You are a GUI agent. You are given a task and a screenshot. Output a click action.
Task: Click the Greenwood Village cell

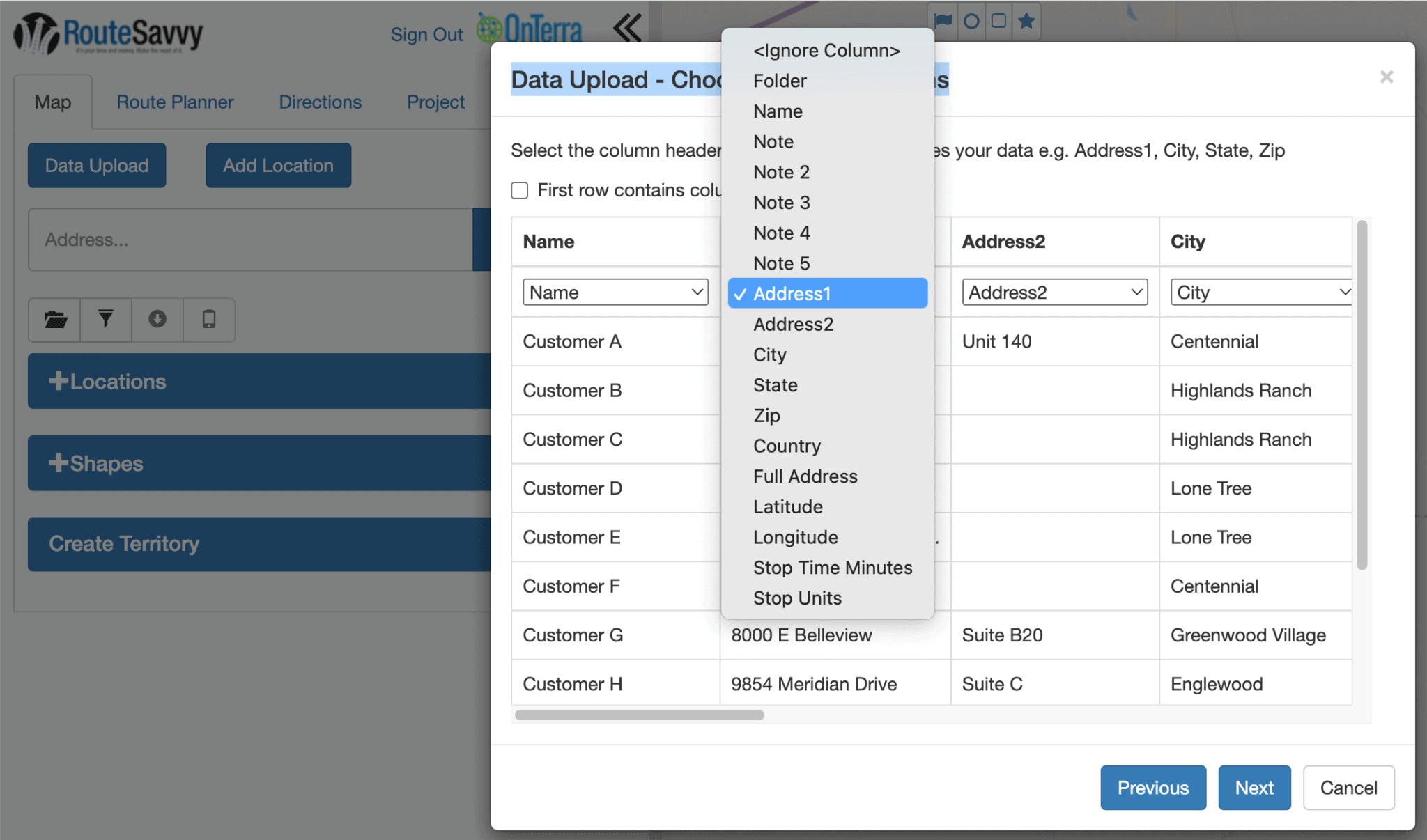pyautogui.click(x=1256, y=635)
